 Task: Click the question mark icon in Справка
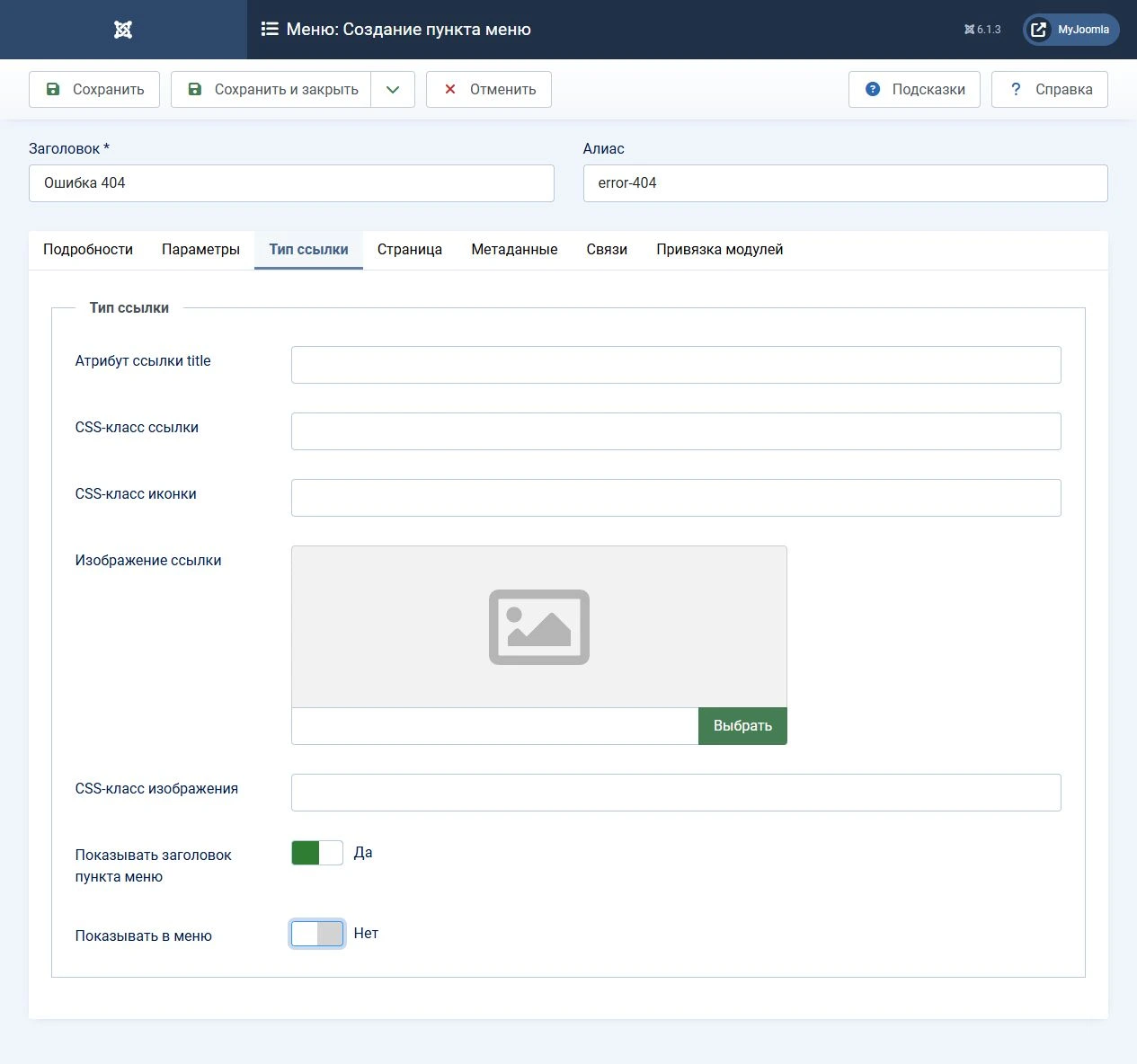click(x=1016, y=89)
